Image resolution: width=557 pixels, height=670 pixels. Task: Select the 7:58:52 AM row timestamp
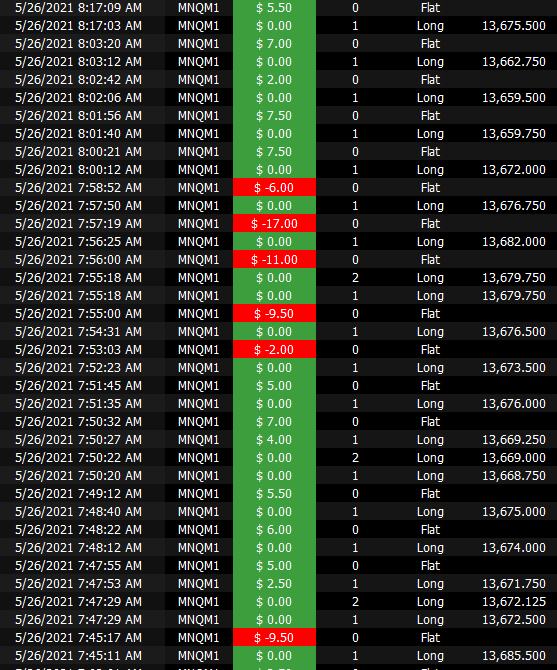78,188
